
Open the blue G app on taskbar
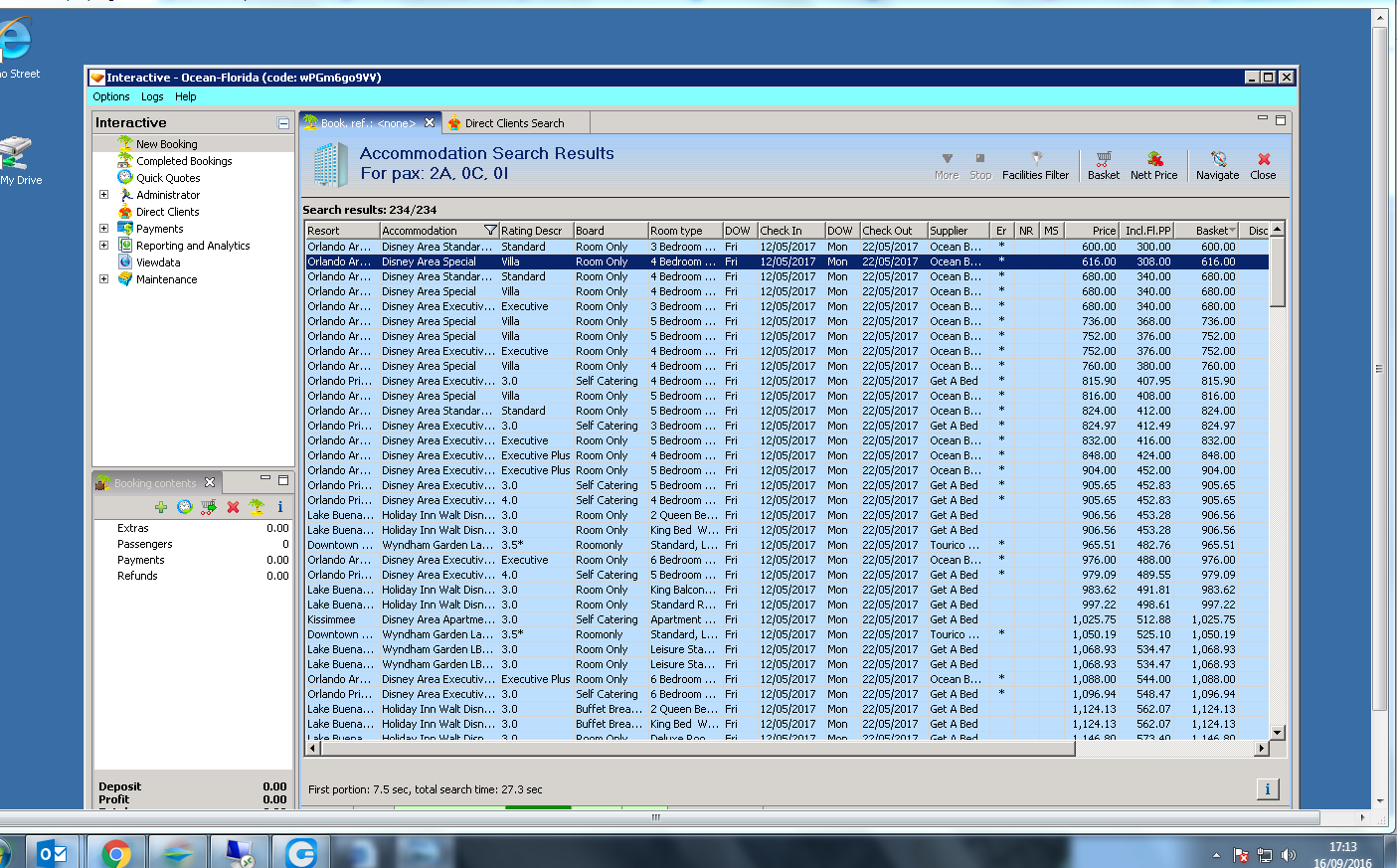click(x=300, y=852)
